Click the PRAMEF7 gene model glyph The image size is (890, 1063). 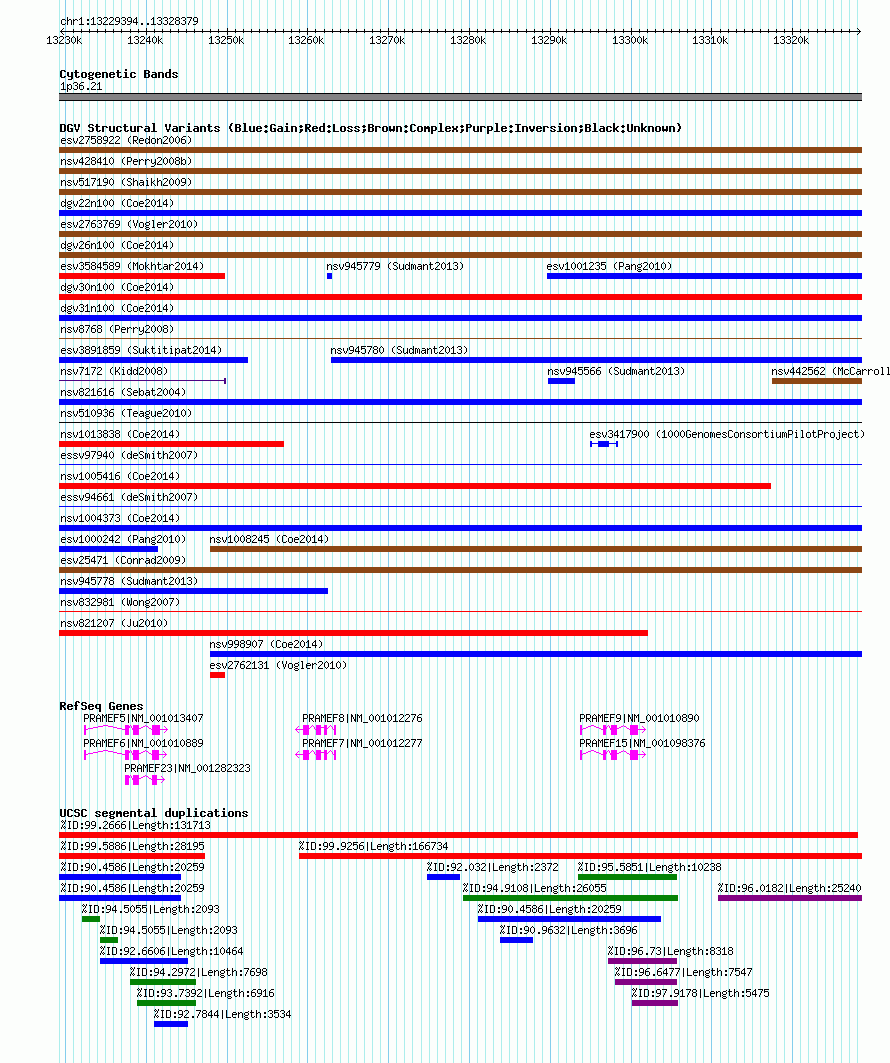pos(316,755)
